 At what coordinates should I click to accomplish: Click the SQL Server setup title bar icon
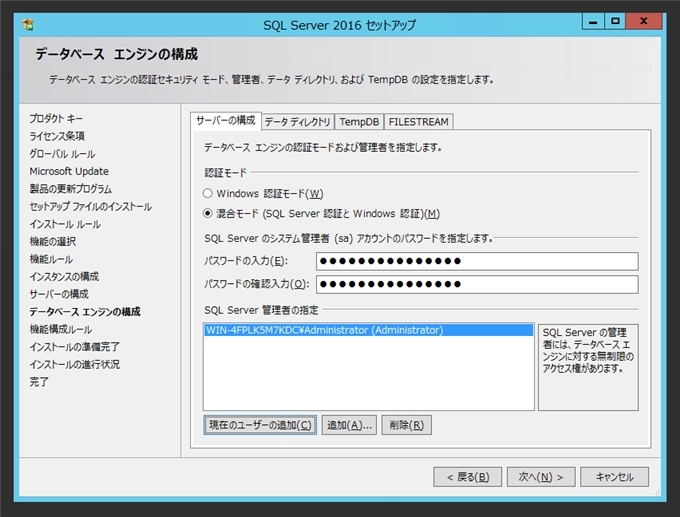click(28, 25)
